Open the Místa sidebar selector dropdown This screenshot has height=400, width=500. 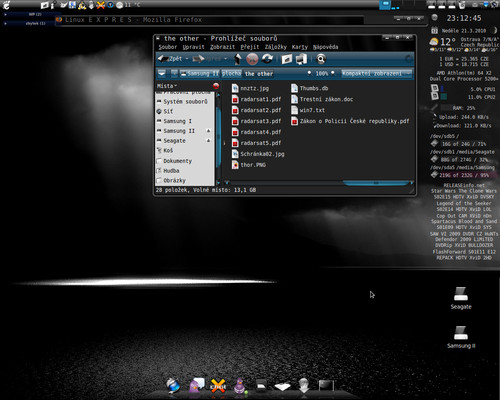click(x=167, y=86)
